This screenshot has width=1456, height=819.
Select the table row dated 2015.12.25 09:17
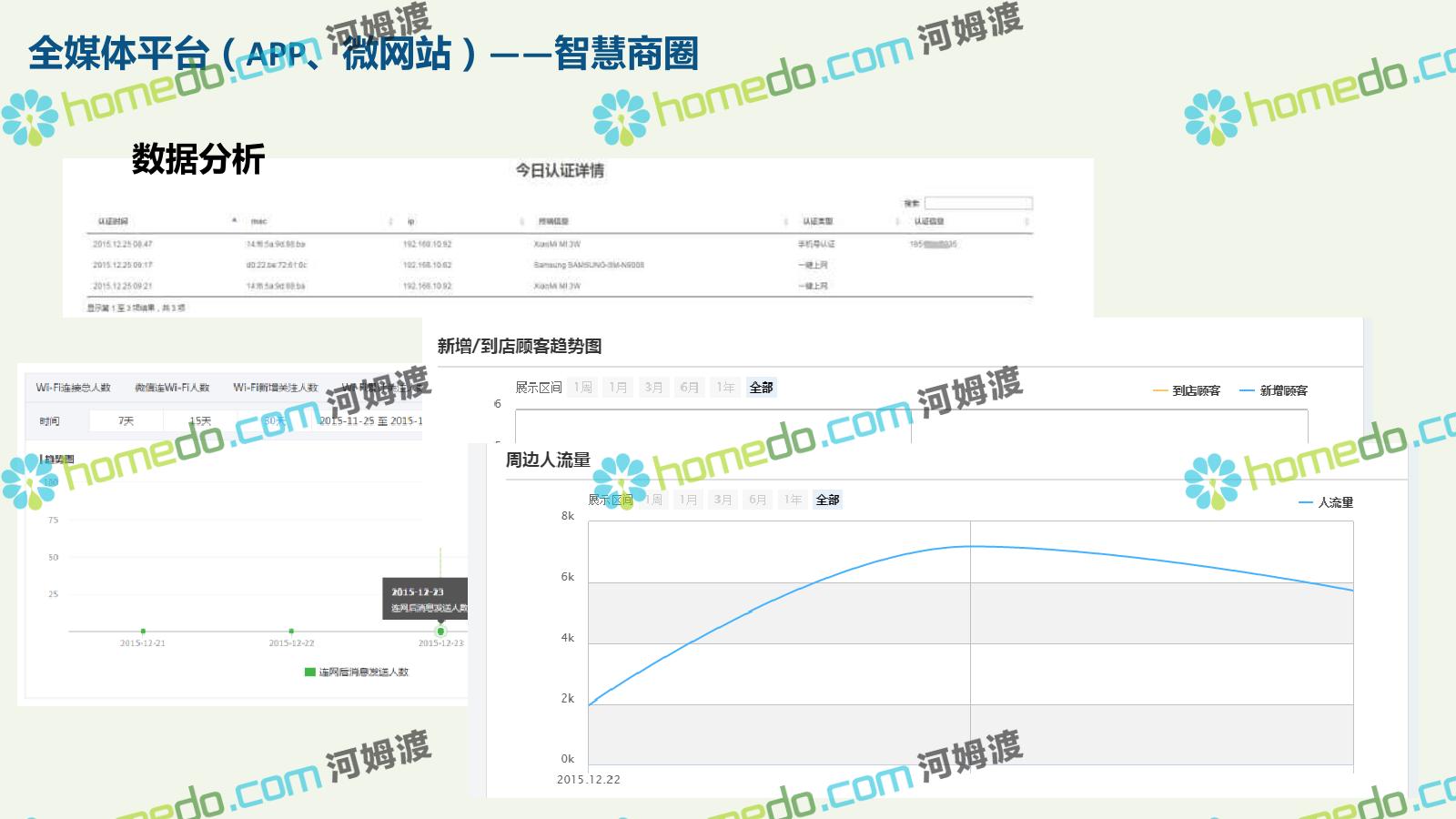click(560, 265)
